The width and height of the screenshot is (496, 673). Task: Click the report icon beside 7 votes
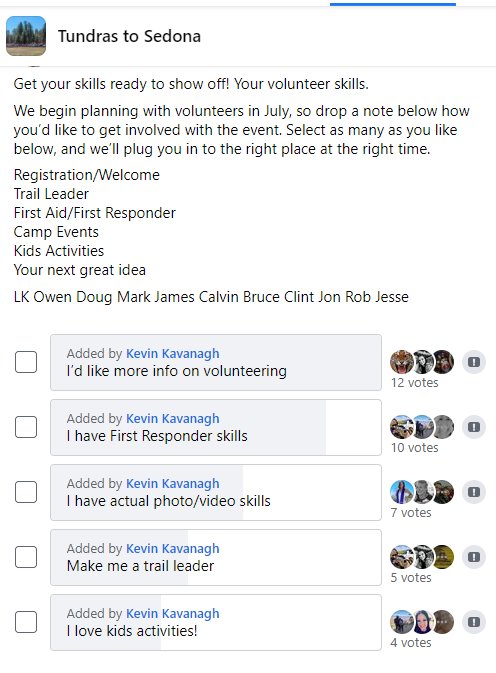474,492
